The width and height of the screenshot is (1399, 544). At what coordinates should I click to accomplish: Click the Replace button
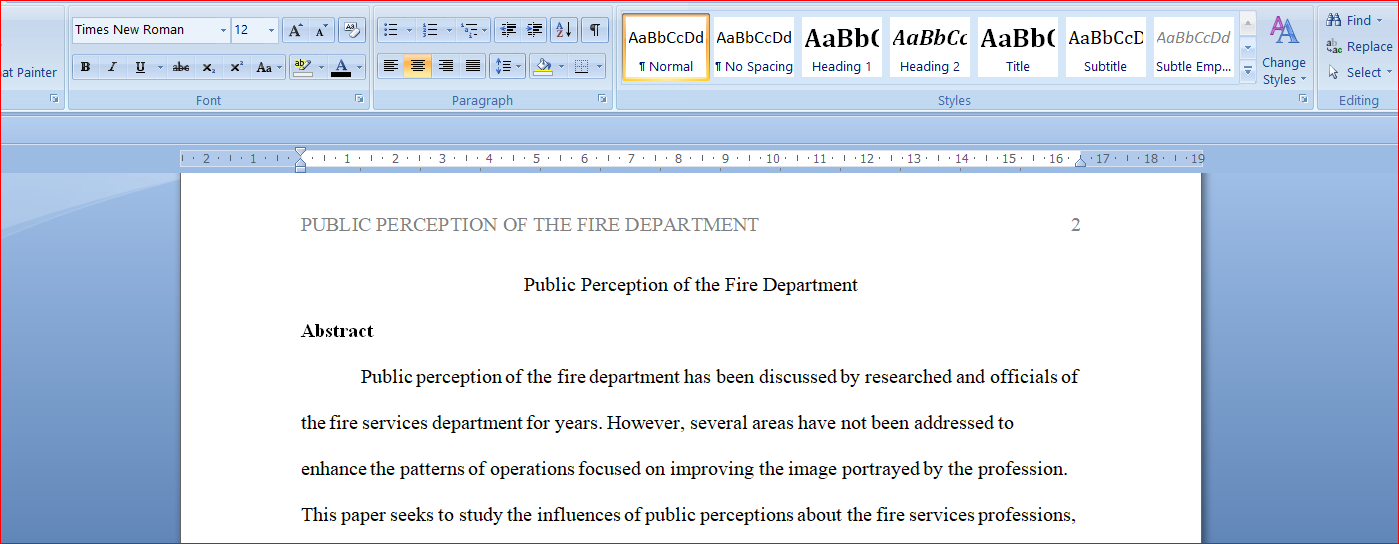point(1359,46)
